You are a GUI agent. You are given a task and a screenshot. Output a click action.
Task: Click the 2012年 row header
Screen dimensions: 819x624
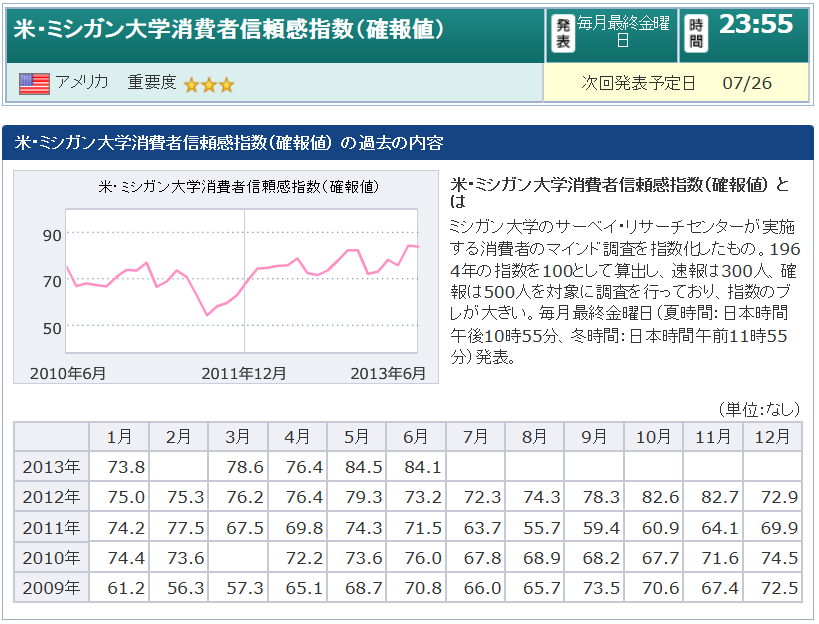(51, 497)
